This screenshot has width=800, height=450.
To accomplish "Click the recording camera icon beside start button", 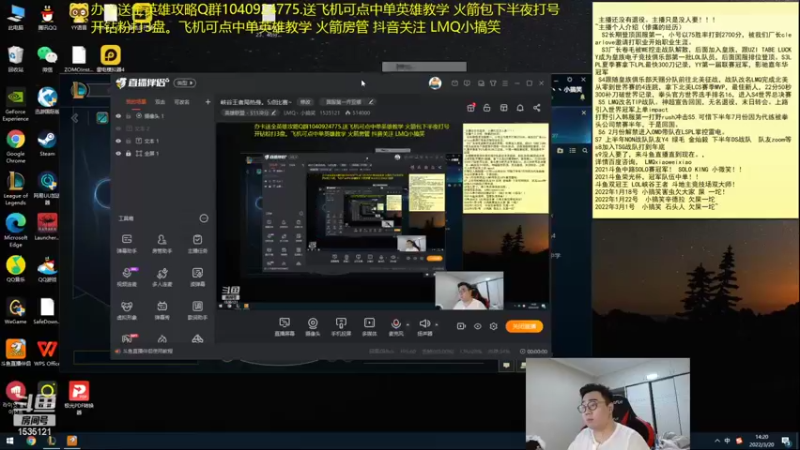I will [x=461, y=326].
